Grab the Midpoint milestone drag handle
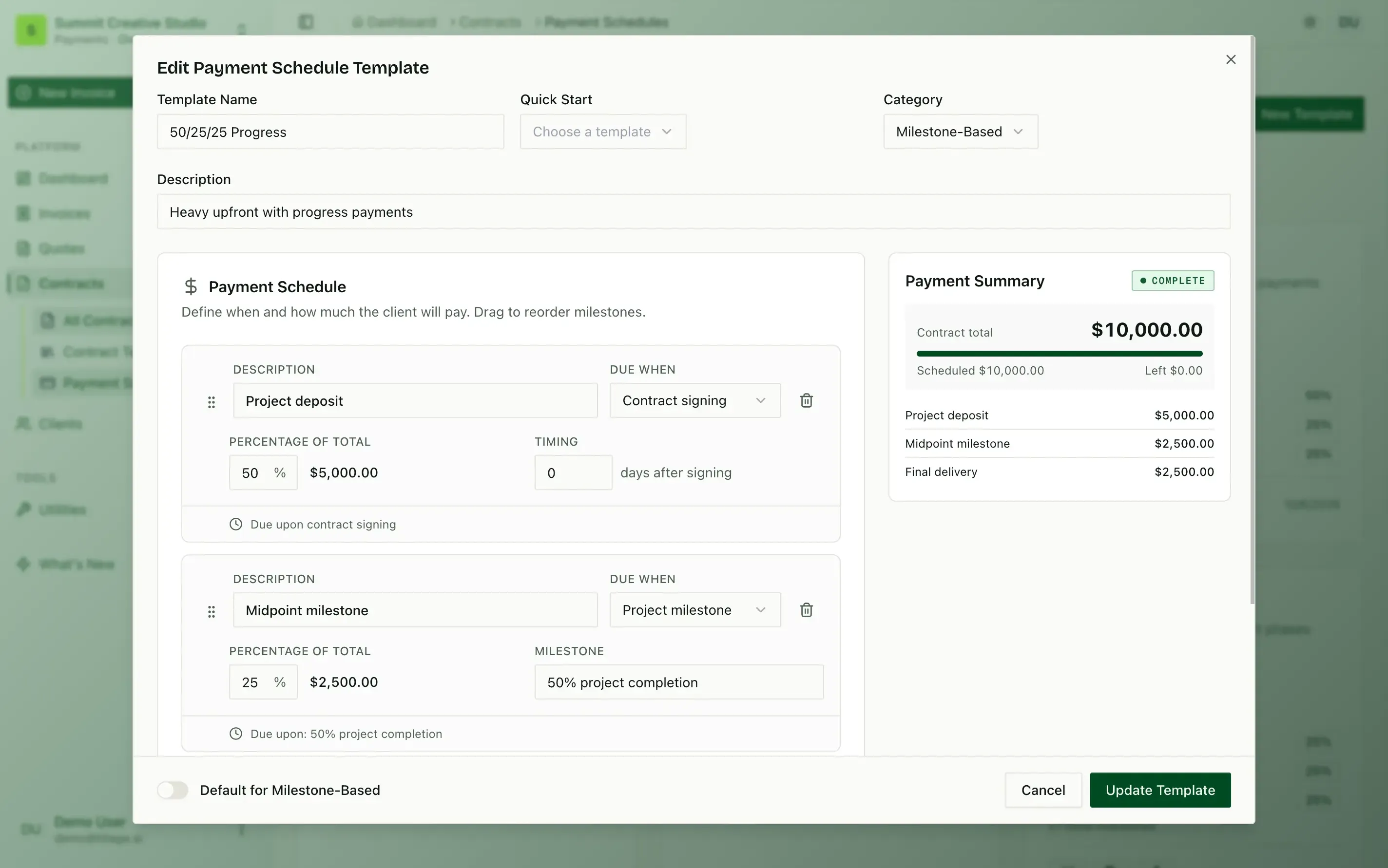The image size is (1388, 868). point(212,611)
